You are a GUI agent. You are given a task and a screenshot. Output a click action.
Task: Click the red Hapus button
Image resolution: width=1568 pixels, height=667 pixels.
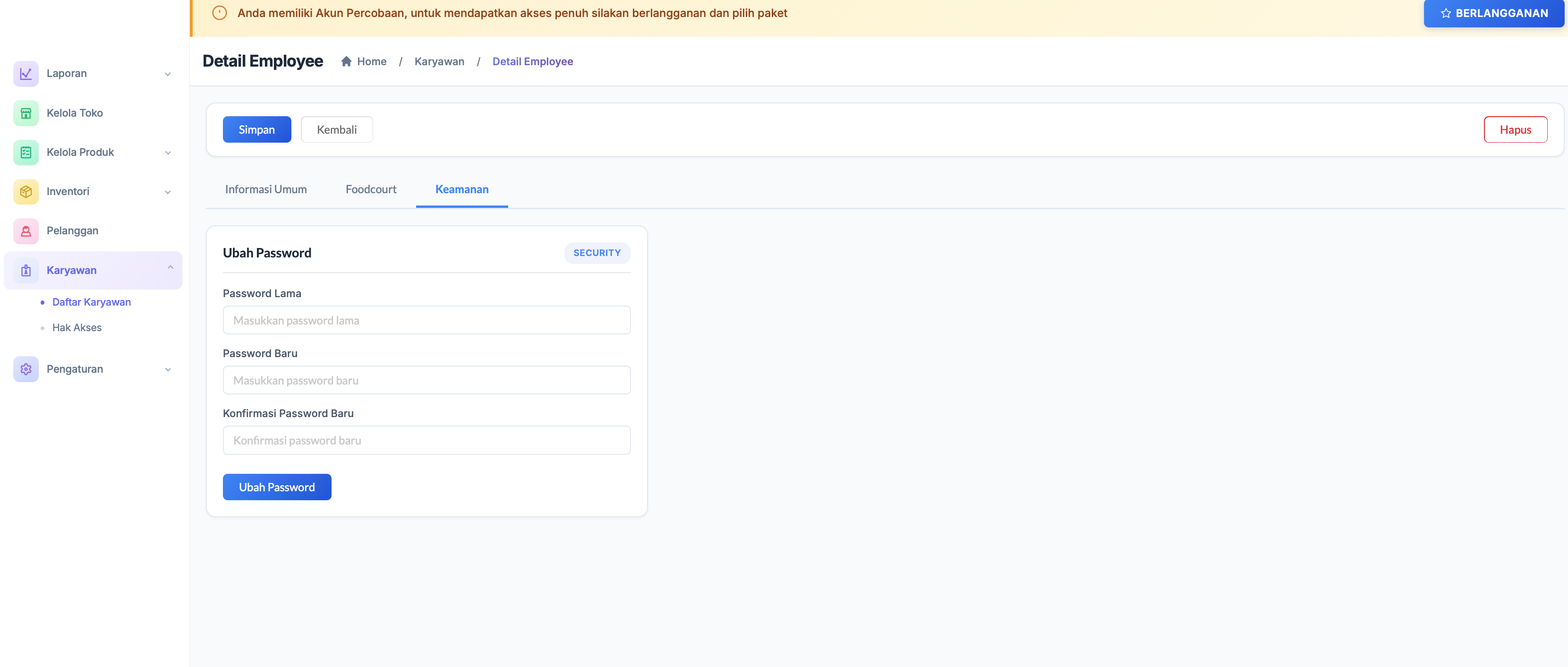(1515, 129)
